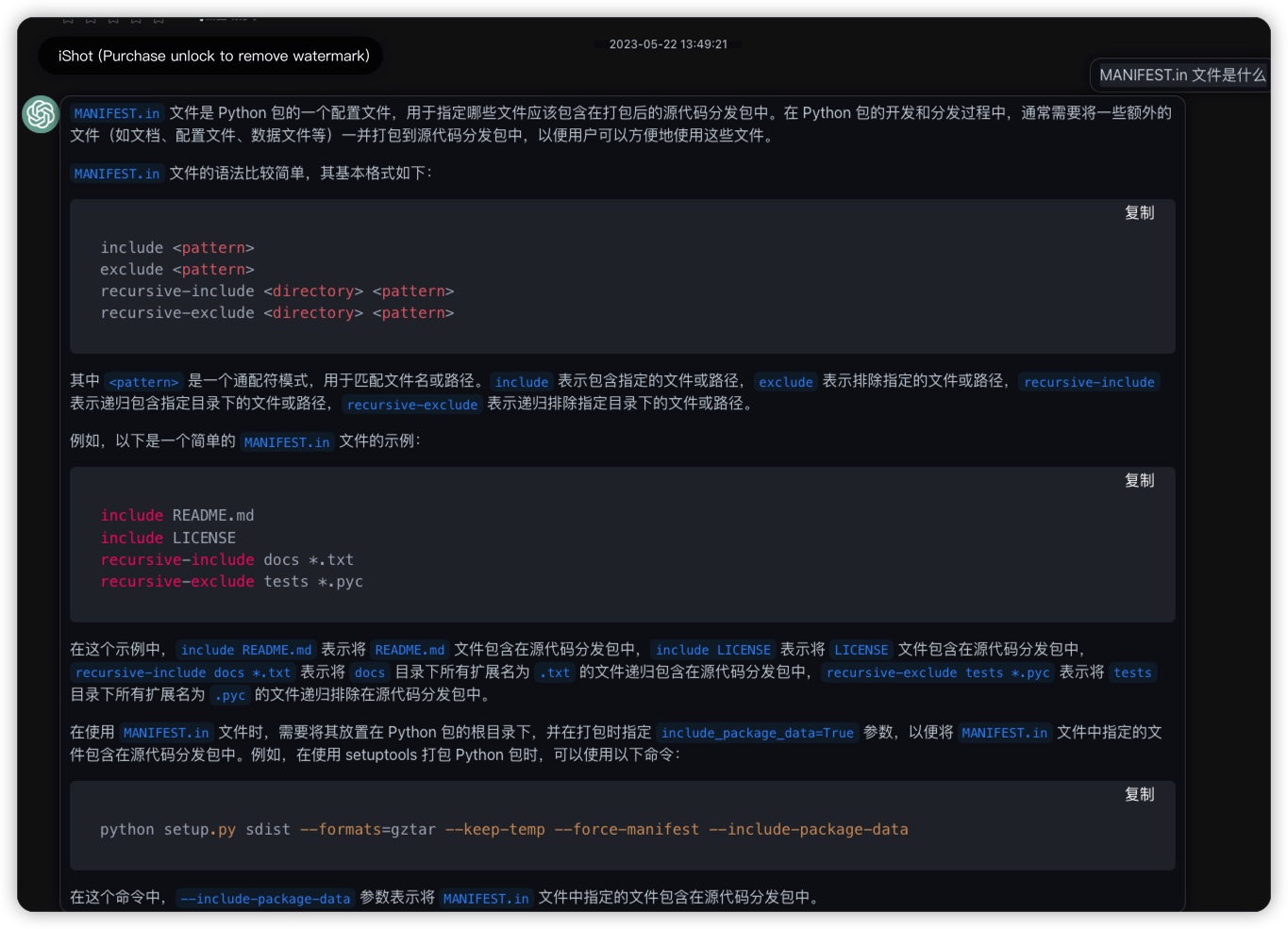Click the inline <pattern> code tag
This screenshot has height=929, width=1288.
click(x=143, y=382)
